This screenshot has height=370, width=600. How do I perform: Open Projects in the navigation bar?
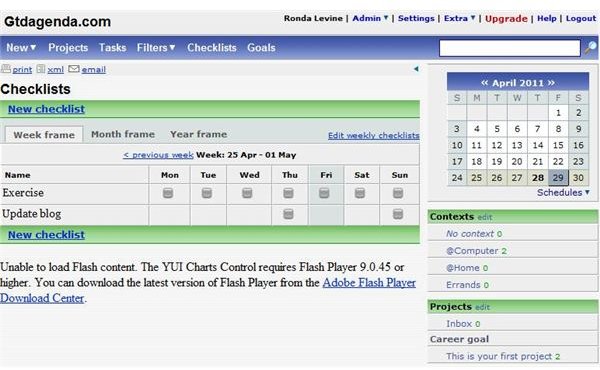(x=68, y=47)
